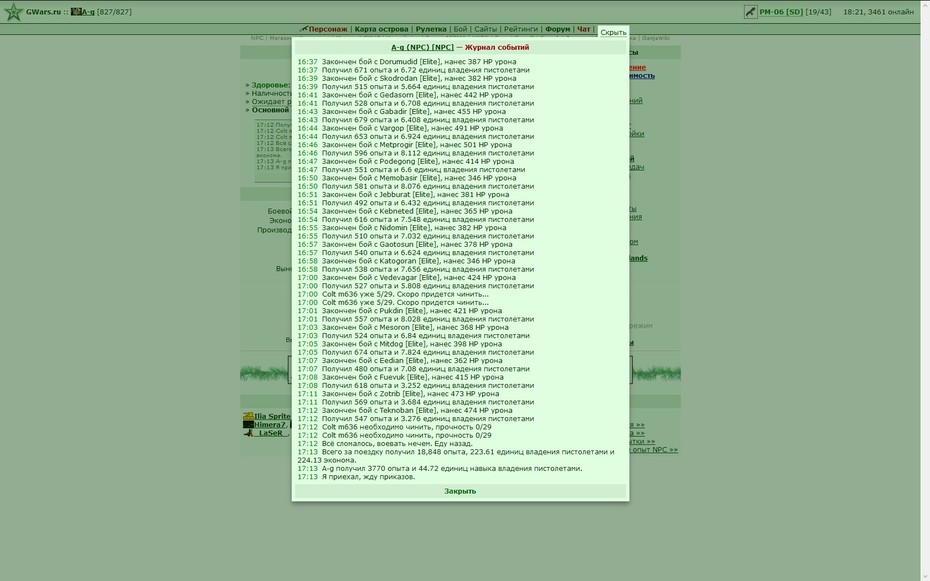Open the _LaSeR_ player link
This screenshot has height=581, width=930.
point(271,433)
